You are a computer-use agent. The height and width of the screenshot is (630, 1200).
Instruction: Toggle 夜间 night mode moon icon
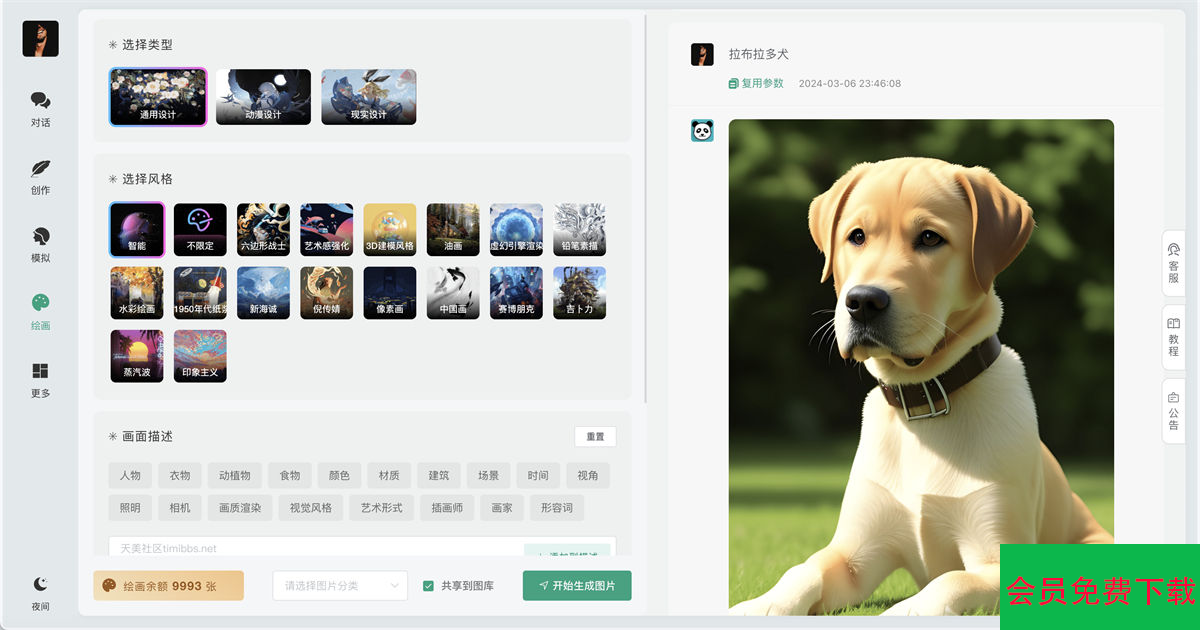point(40,585)
